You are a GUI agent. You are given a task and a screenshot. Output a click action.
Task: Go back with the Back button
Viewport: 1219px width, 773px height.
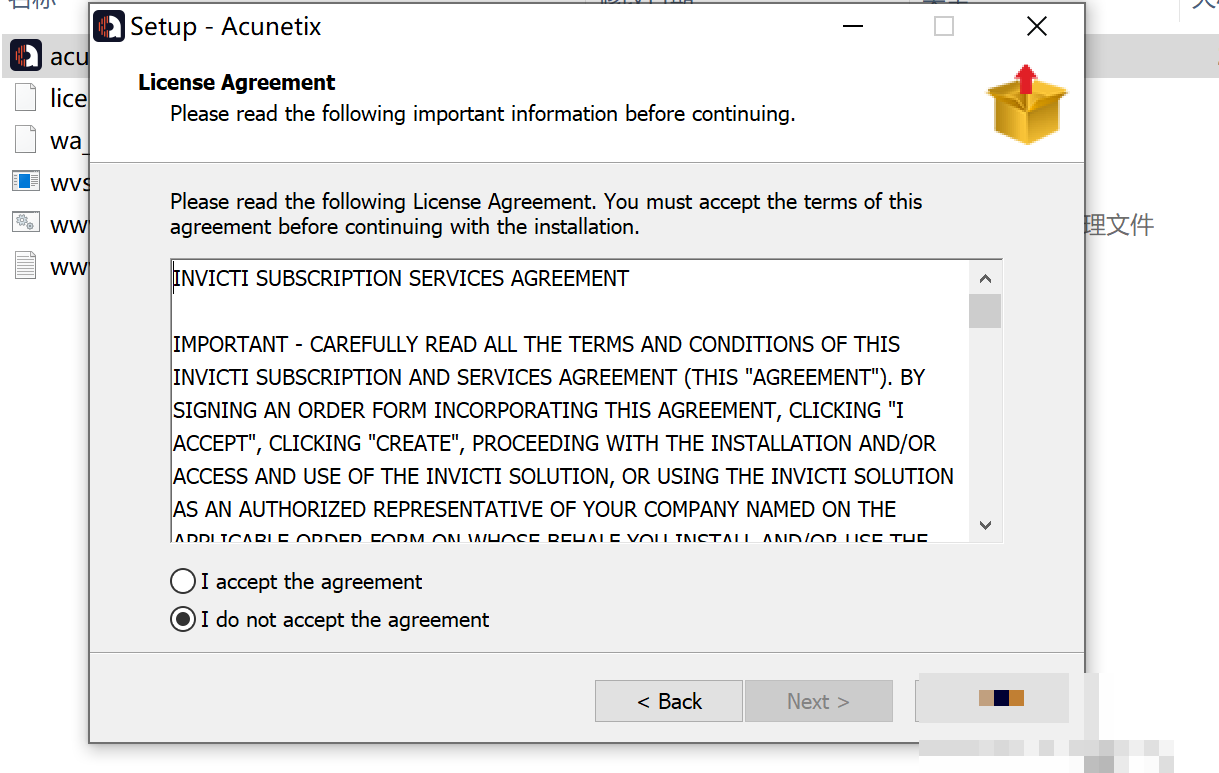669,701
